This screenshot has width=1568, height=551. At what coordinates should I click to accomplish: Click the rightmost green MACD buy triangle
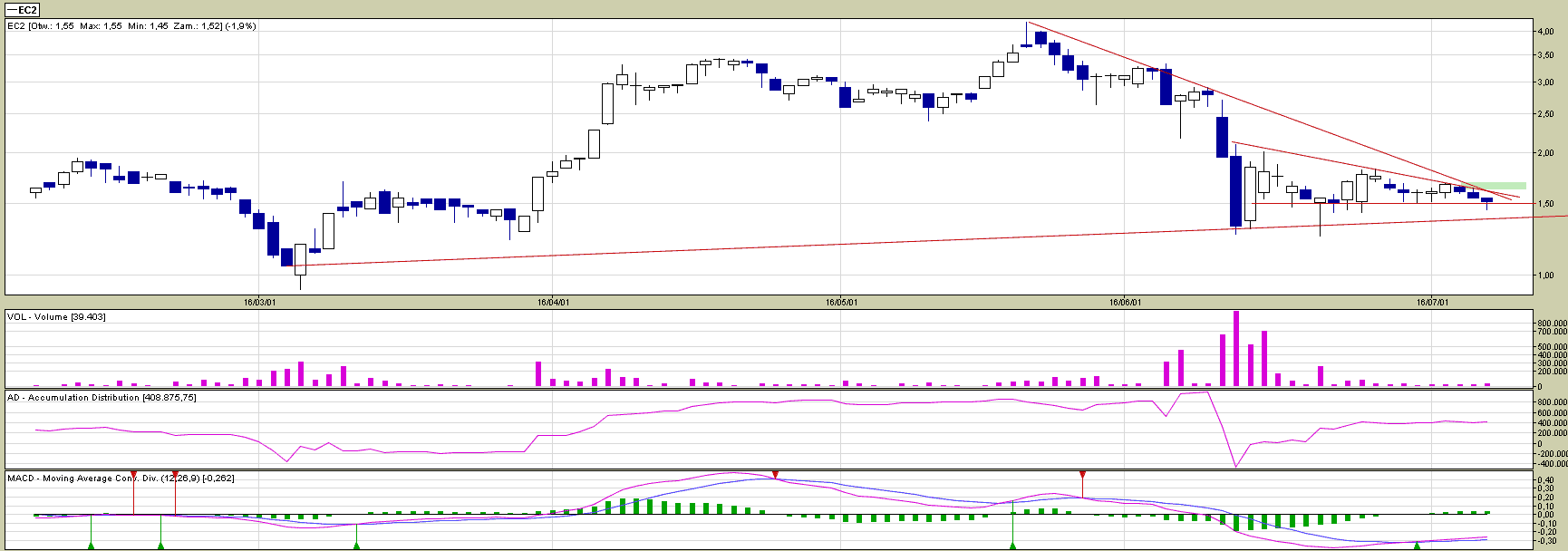click(x=1417, y=546)
